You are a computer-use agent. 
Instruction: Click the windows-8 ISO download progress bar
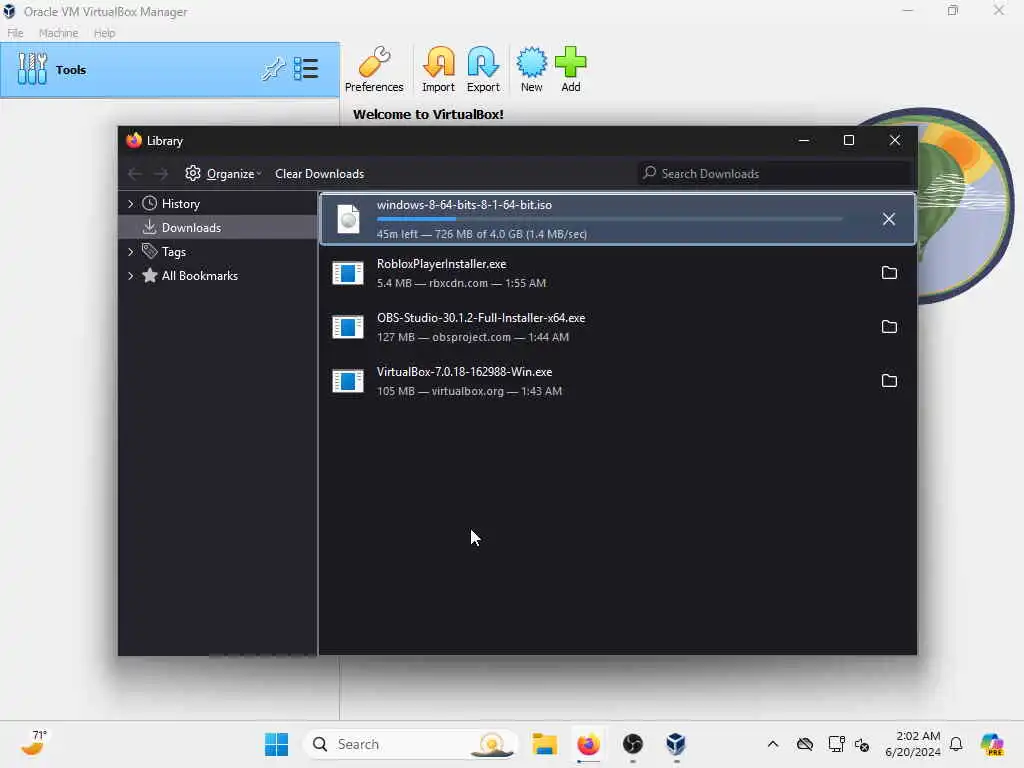609,219
